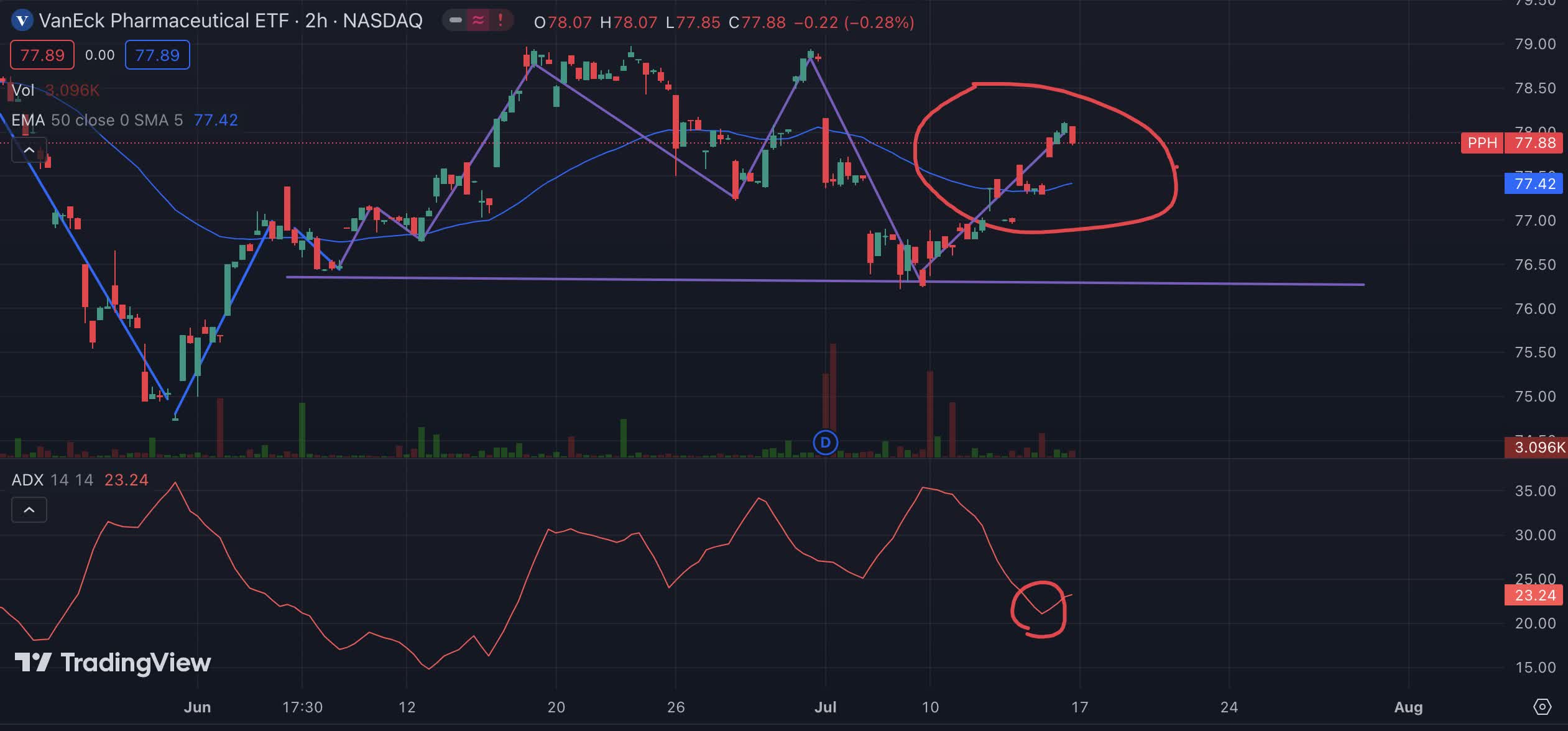Click the red exclamation warning icon
Viewport: 1568px width, 731px height.
click(500, 21)
